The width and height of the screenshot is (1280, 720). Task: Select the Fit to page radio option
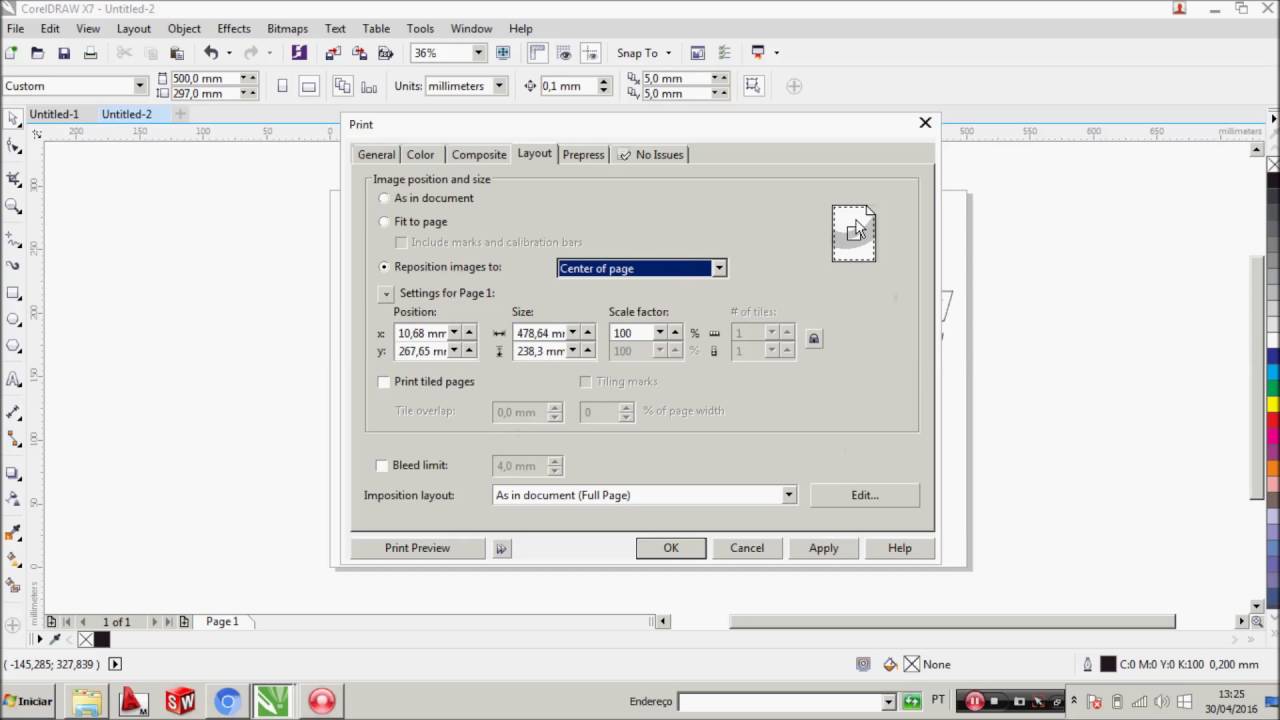pos(384,222)
